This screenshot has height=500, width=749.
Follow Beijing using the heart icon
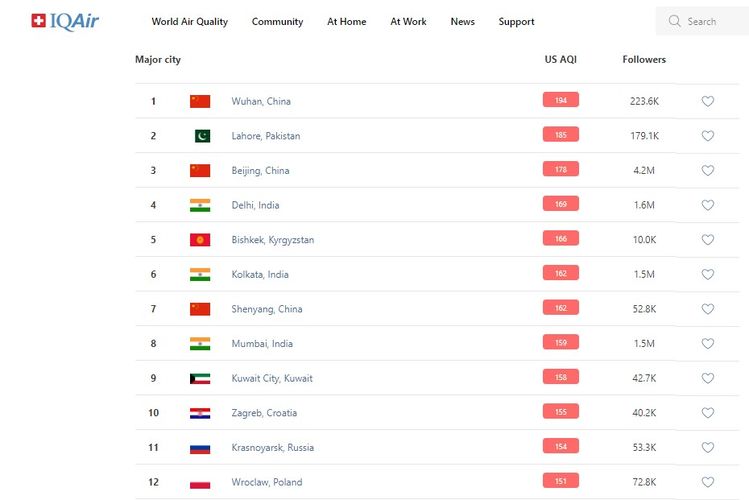pyautogui.click(x=708, y=171)
